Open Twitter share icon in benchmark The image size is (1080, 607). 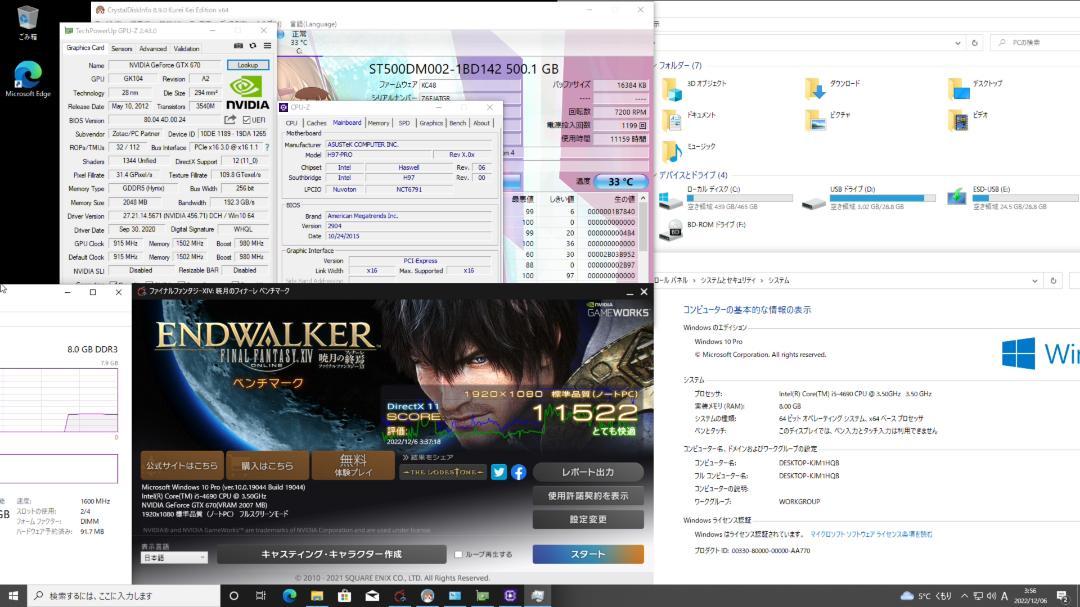499,472
